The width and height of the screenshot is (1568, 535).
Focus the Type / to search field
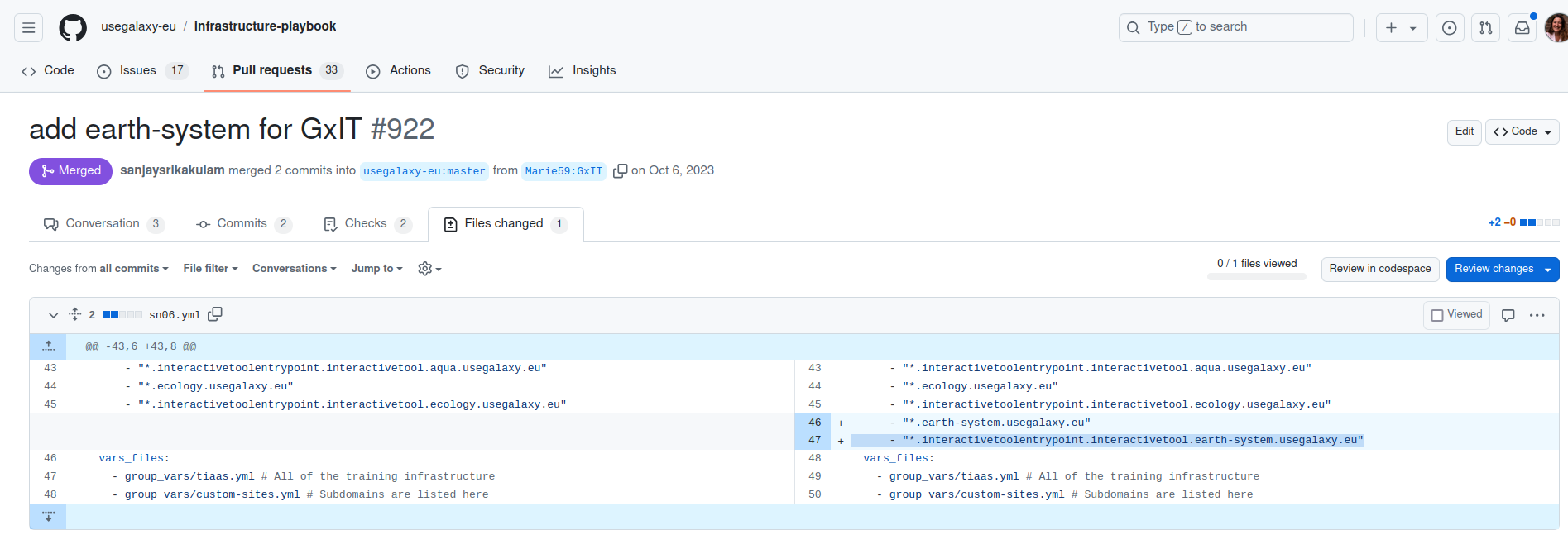click(x=1236, y=27)
